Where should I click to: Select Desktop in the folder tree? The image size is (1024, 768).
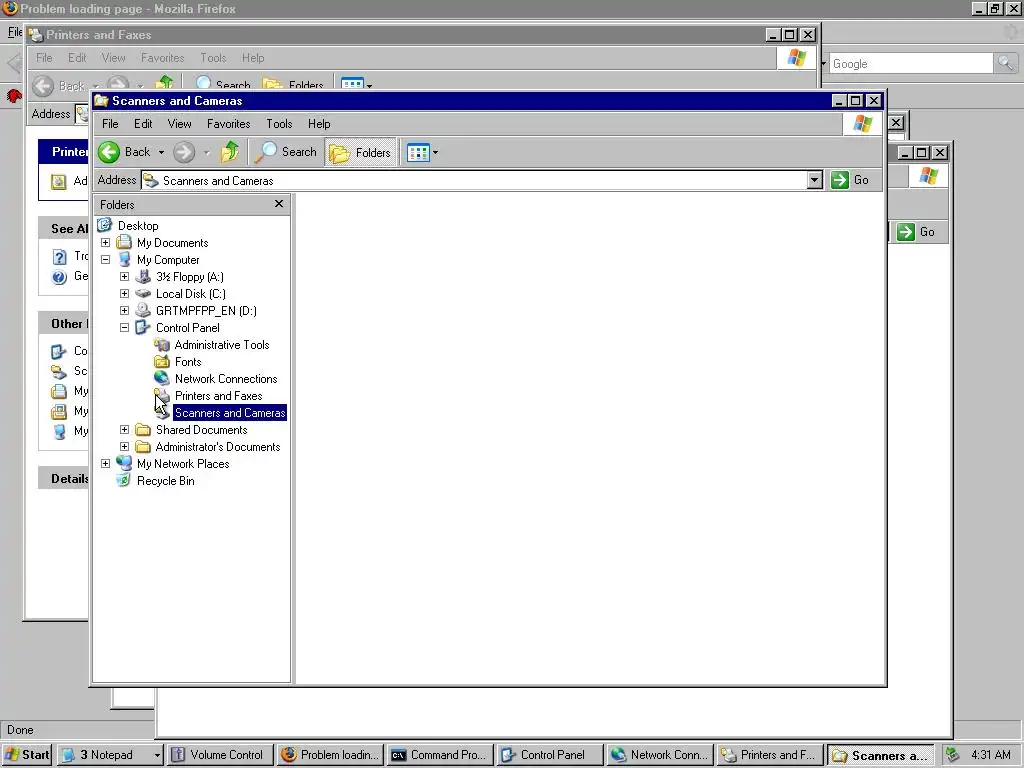138,226
